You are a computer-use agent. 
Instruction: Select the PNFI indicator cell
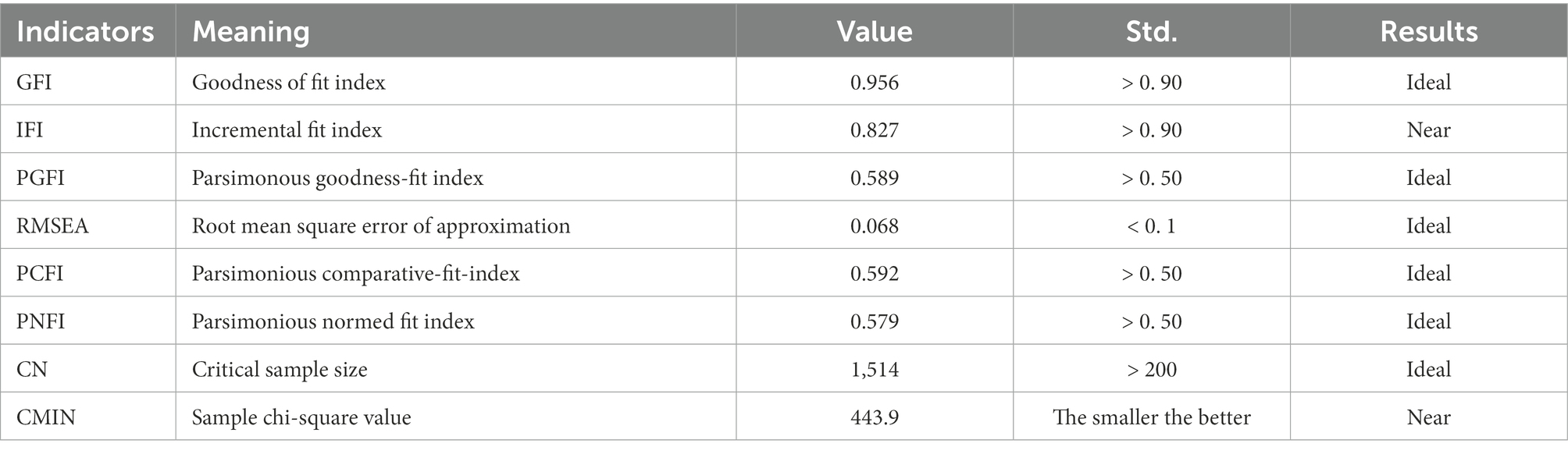pos(41,321)
